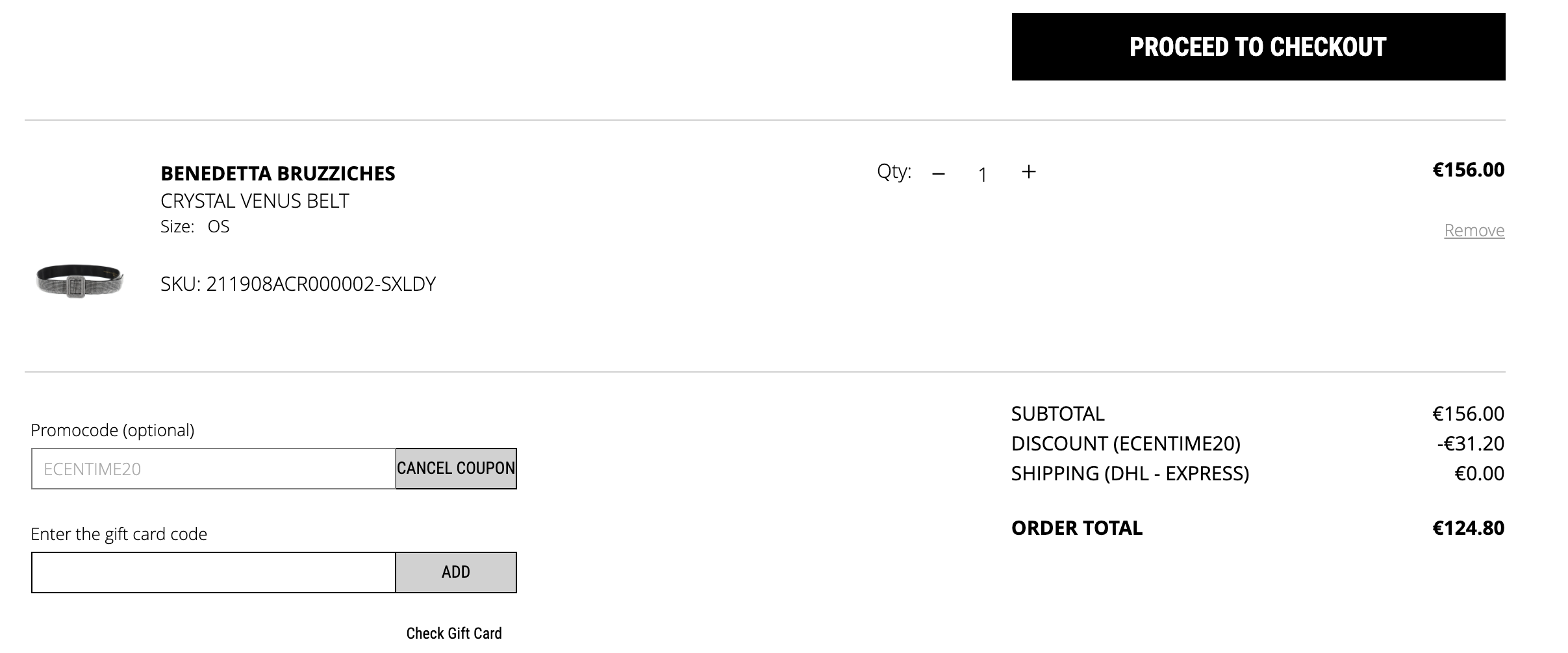Select the quantity value 1
This screenshot has height=653, width=1568.
point(983,175)
